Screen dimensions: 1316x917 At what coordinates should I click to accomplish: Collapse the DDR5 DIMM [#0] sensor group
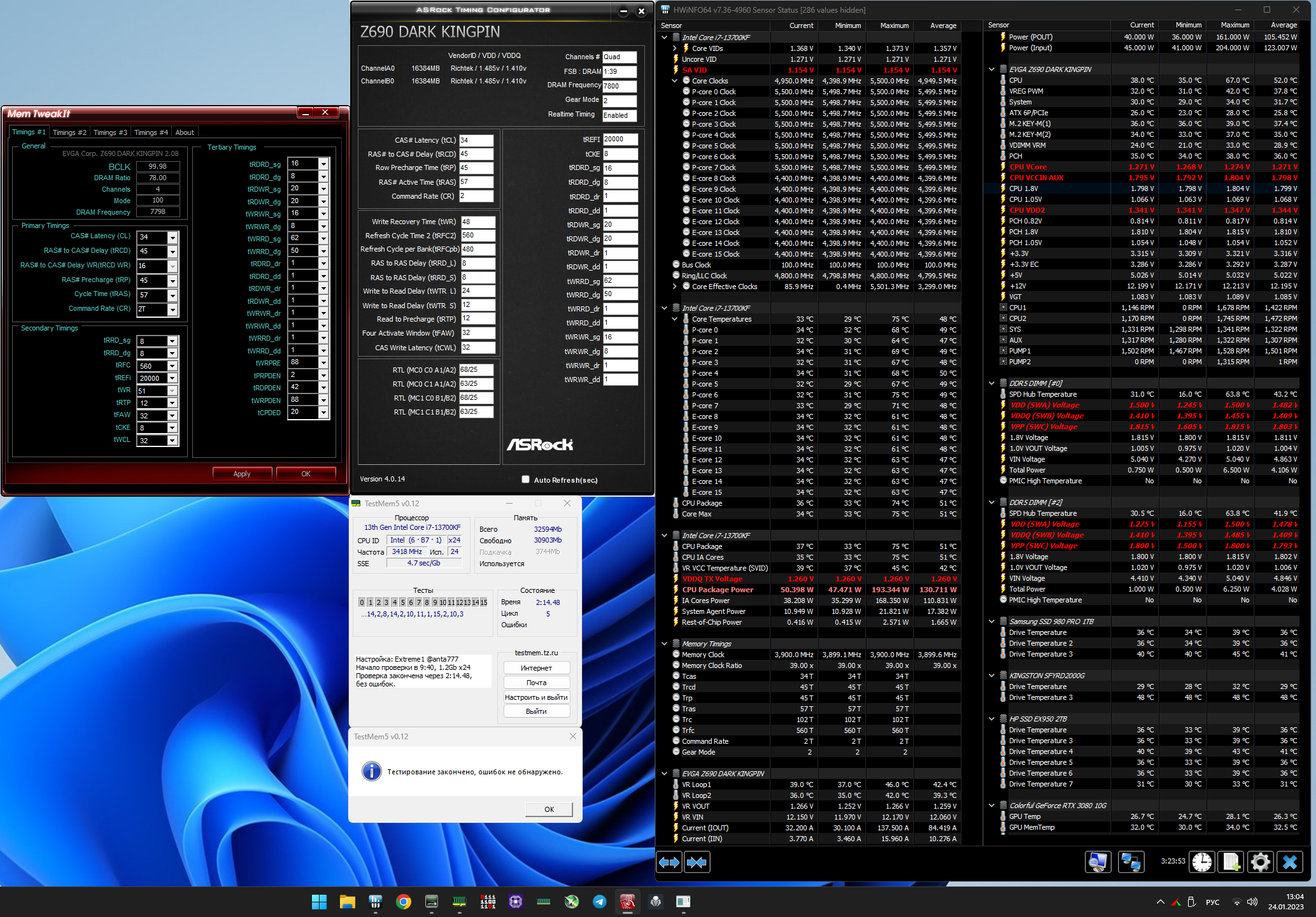point(991,383)
